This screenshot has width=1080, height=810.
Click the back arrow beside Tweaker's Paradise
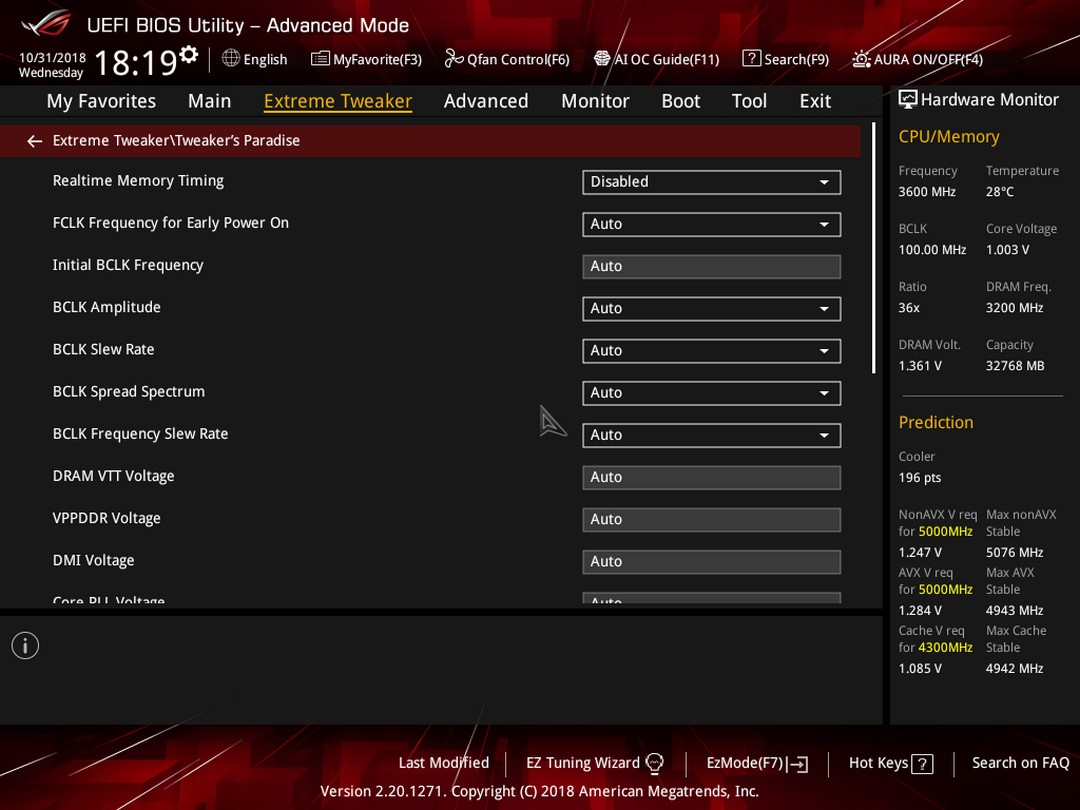[x=34, y=141]
